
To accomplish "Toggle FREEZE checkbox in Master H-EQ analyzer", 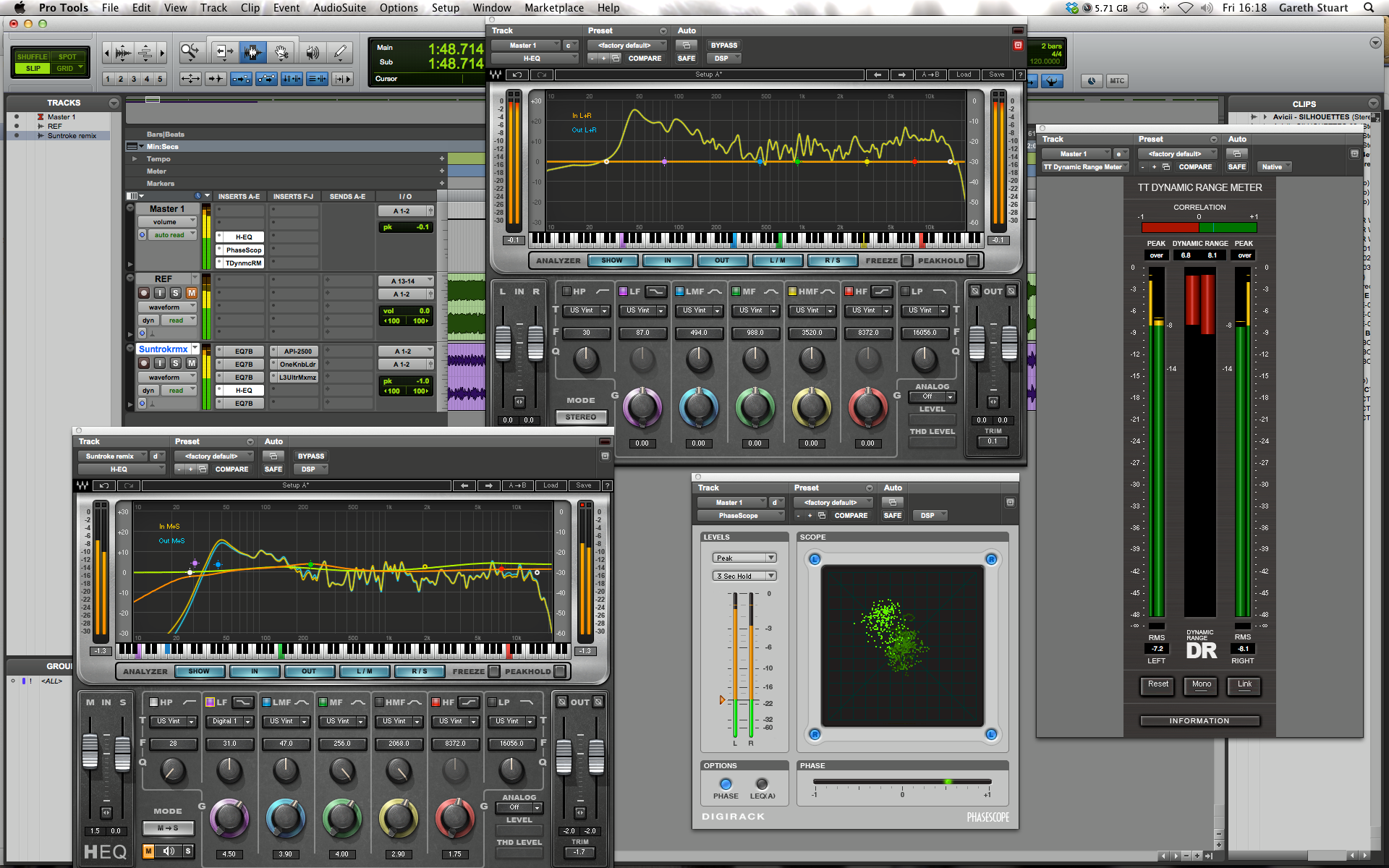I will [x=906, y=260].
